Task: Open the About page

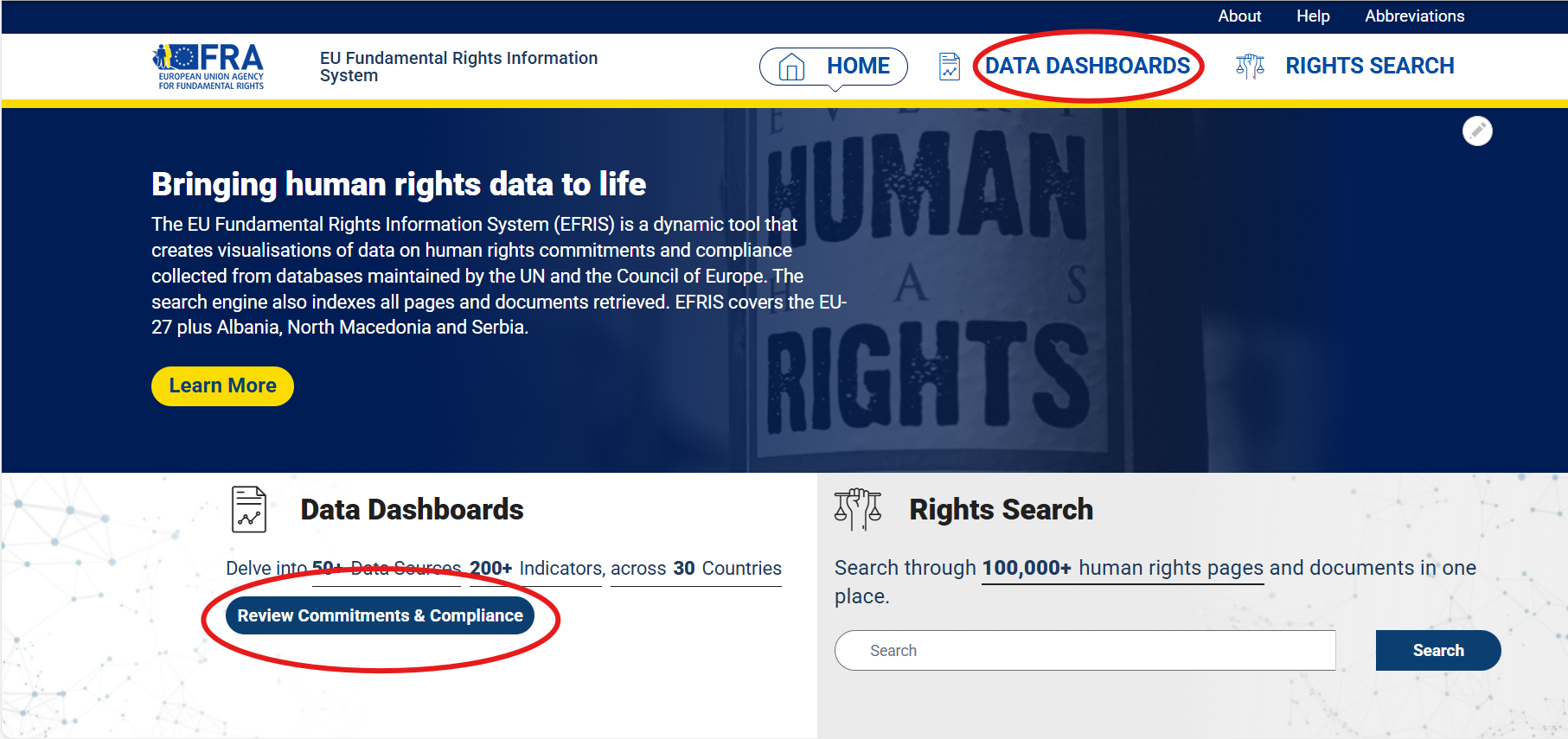Action: click(x=1239, y=16)
